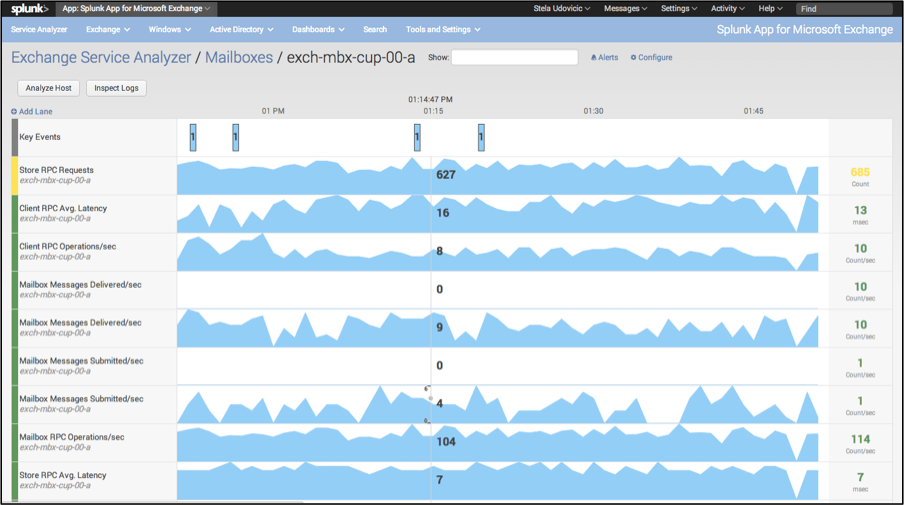Click the Analyze Host button

[x=48, y=88]
